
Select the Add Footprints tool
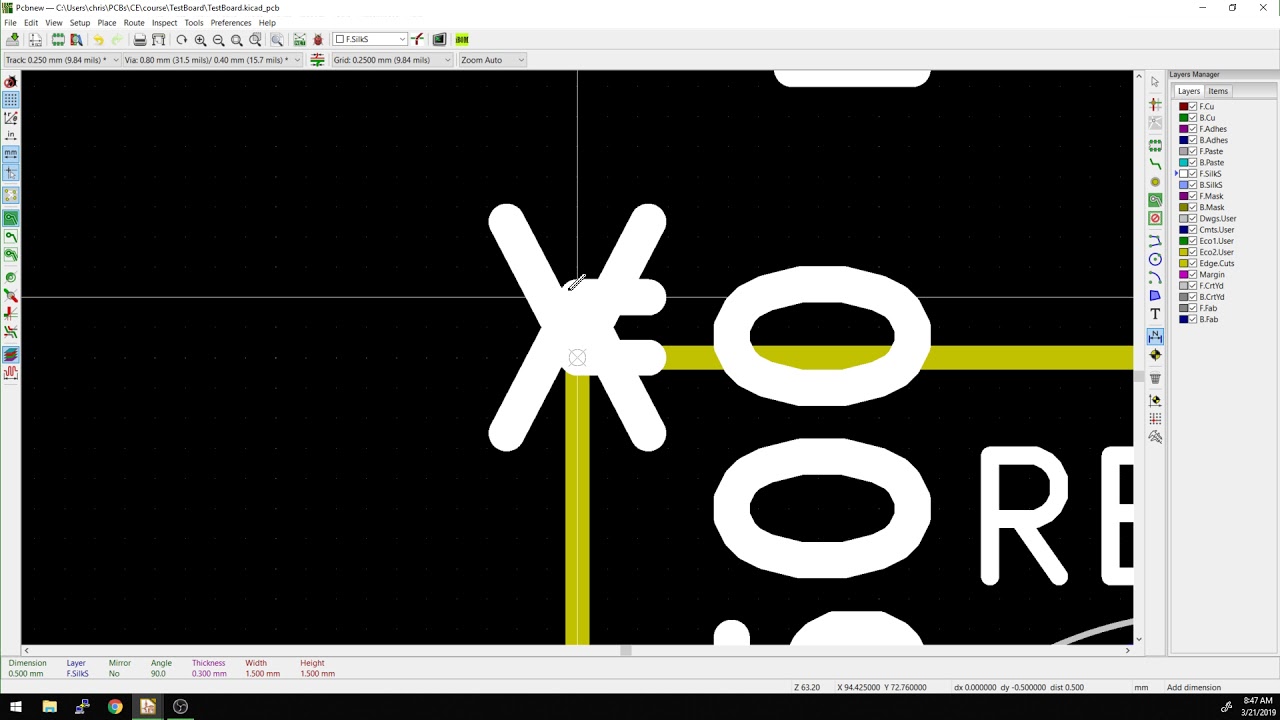click(x=1155, y=145)
